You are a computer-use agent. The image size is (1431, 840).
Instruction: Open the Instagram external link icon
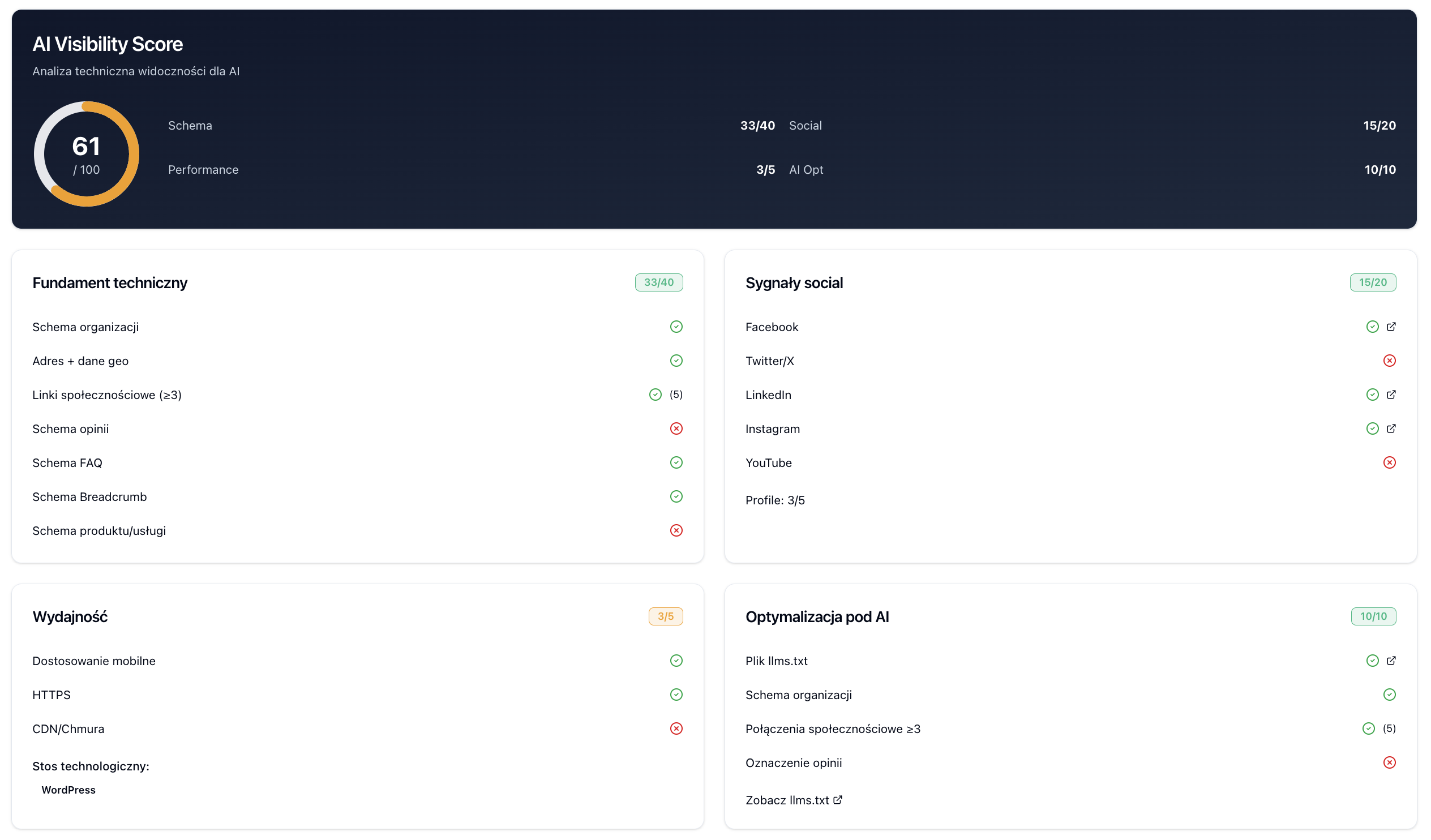point(1391,429)
